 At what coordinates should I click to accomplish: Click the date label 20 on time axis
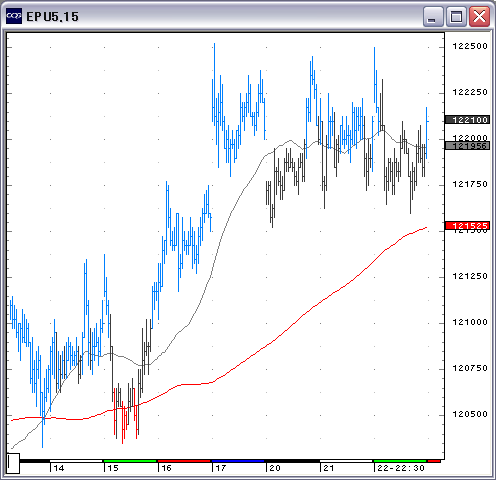tap(275, 468)
